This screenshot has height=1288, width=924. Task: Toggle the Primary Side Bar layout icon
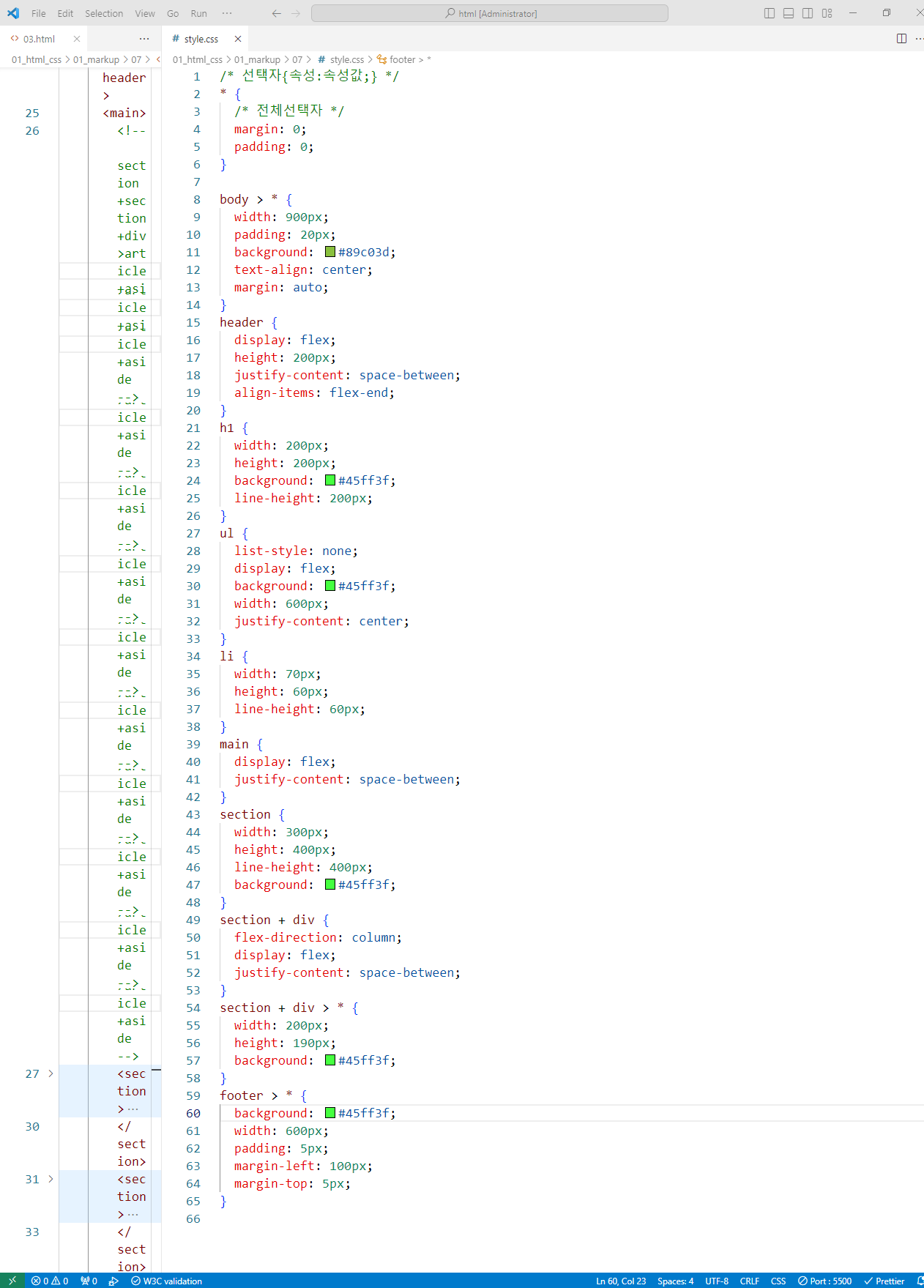point(769,13)
